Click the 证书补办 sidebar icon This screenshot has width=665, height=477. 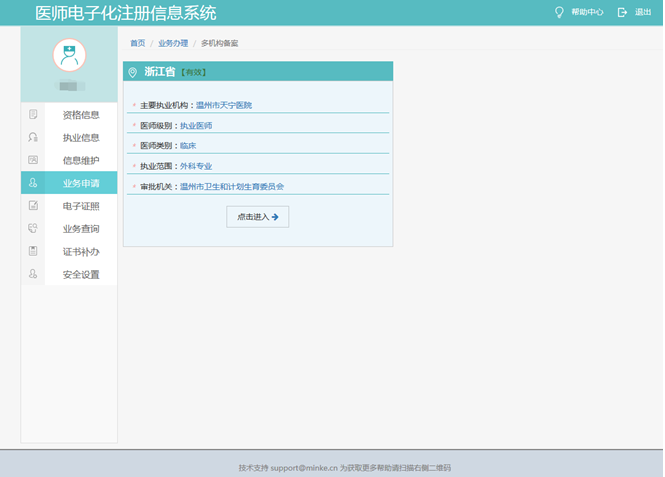coord(33,251)
